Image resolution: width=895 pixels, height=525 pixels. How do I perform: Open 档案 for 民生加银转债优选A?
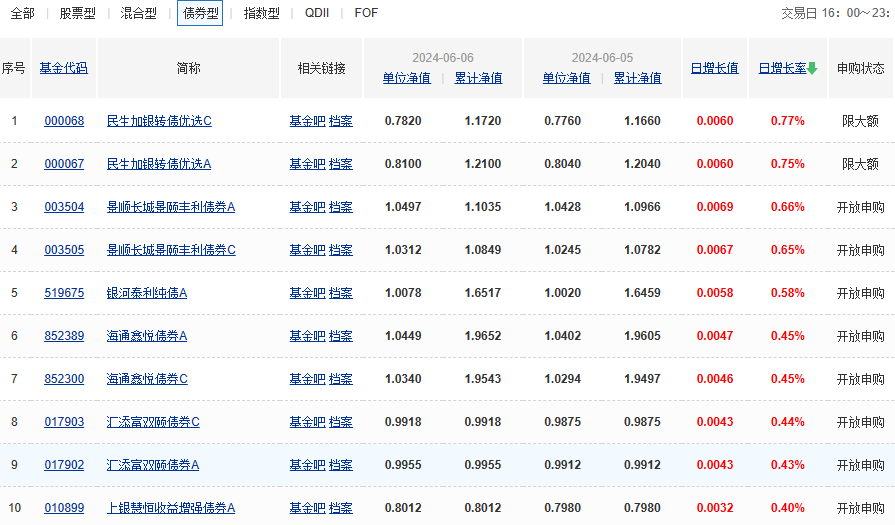click(341, 164)
